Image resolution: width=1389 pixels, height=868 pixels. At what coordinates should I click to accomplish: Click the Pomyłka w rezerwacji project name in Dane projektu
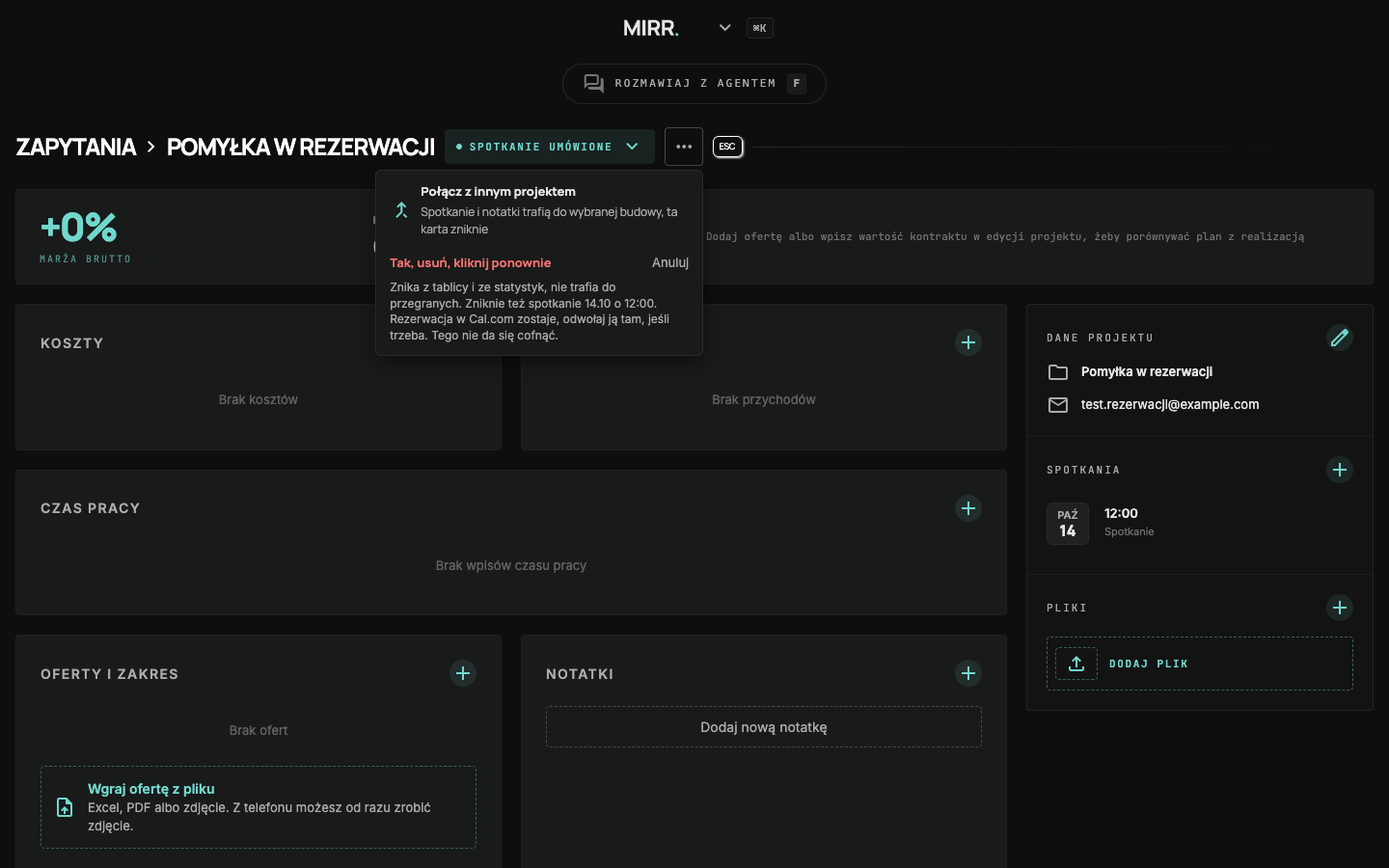pyautogui.click(x=1147, y=372)
